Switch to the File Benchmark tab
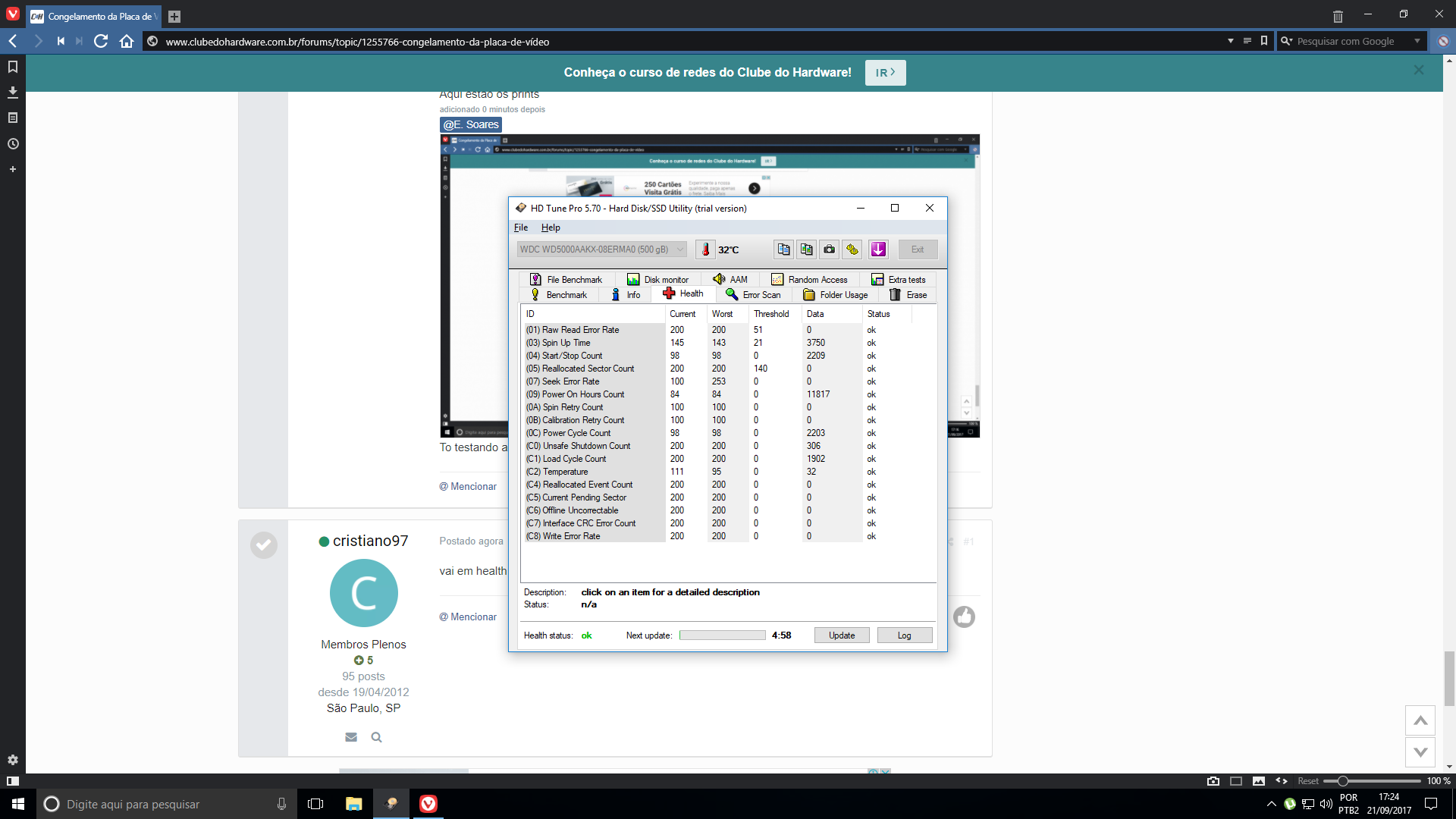Screen dimensions: 1456x819 pyautogui.click(x=566, y=280)
